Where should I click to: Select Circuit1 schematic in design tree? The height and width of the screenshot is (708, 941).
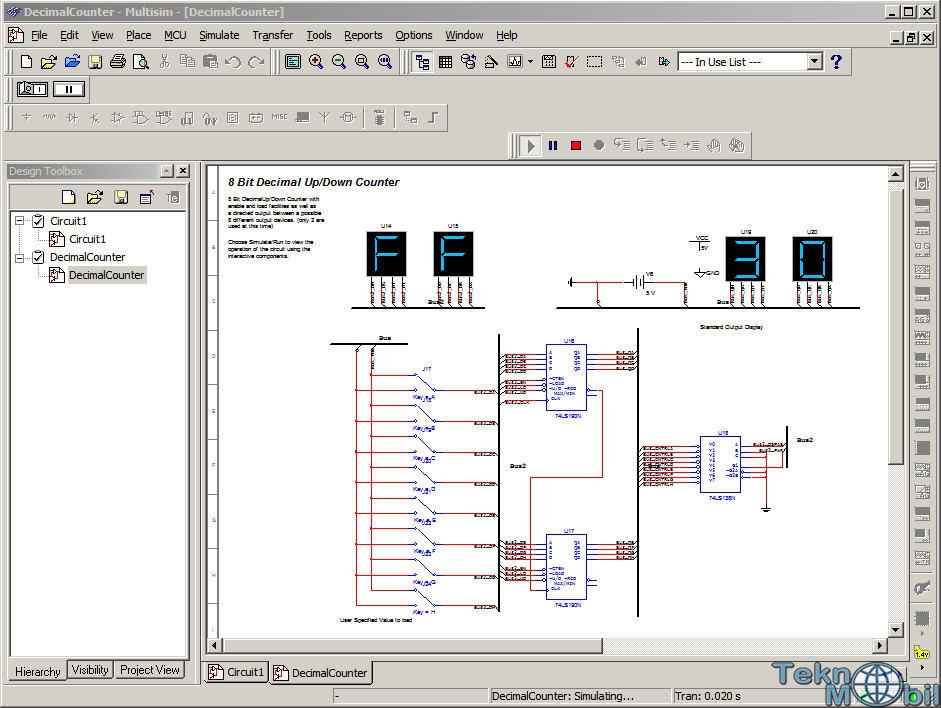point(86,239)
